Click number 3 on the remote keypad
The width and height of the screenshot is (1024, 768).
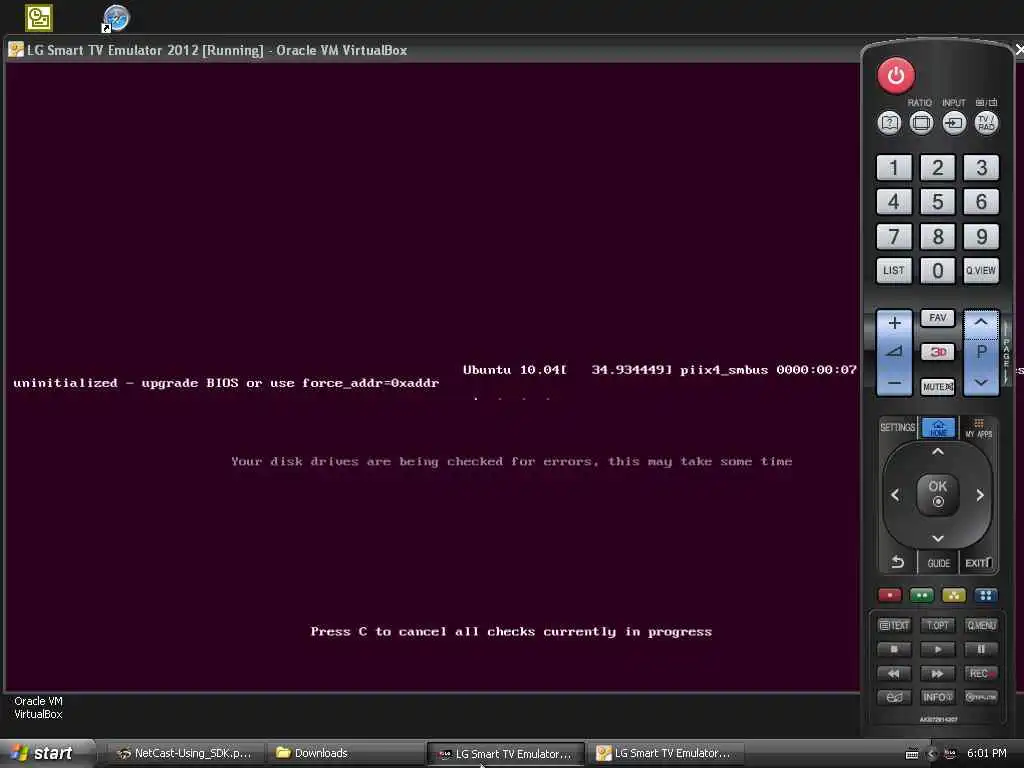981,168
